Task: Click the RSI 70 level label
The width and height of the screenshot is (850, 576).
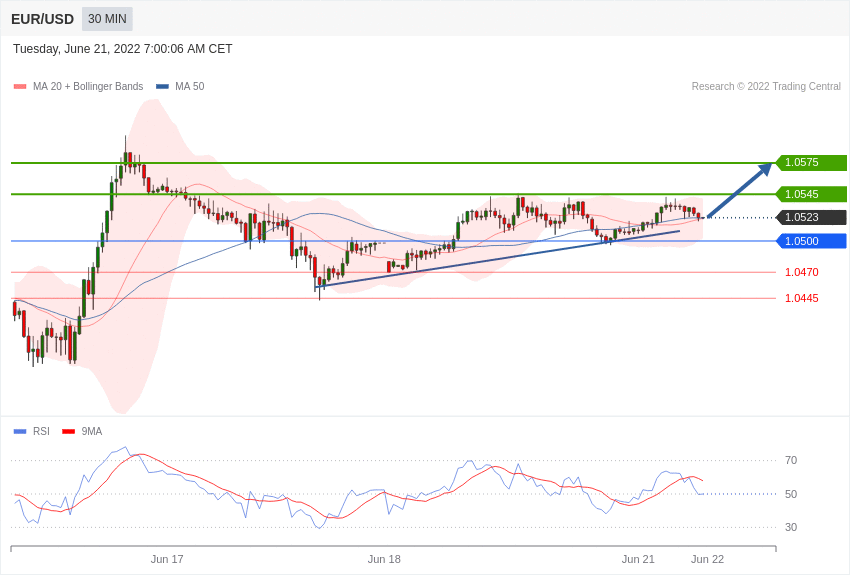Action: click(x=791, y=461)
